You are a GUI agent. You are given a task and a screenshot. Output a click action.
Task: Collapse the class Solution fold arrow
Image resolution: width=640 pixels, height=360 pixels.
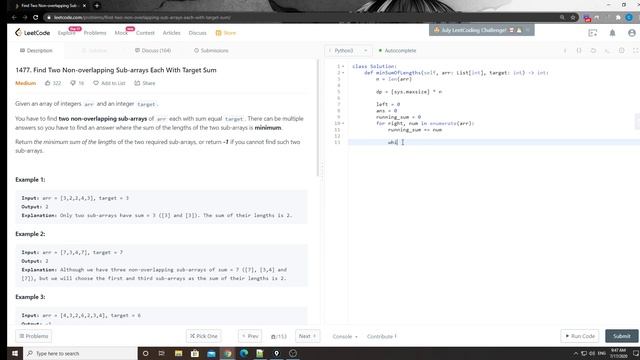pyautogui.click(x=343, y=66)
